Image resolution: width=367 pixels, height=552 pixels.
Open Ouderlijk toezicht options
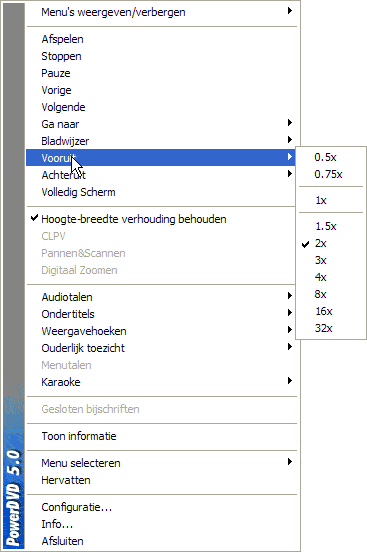(x=162, y=348)
